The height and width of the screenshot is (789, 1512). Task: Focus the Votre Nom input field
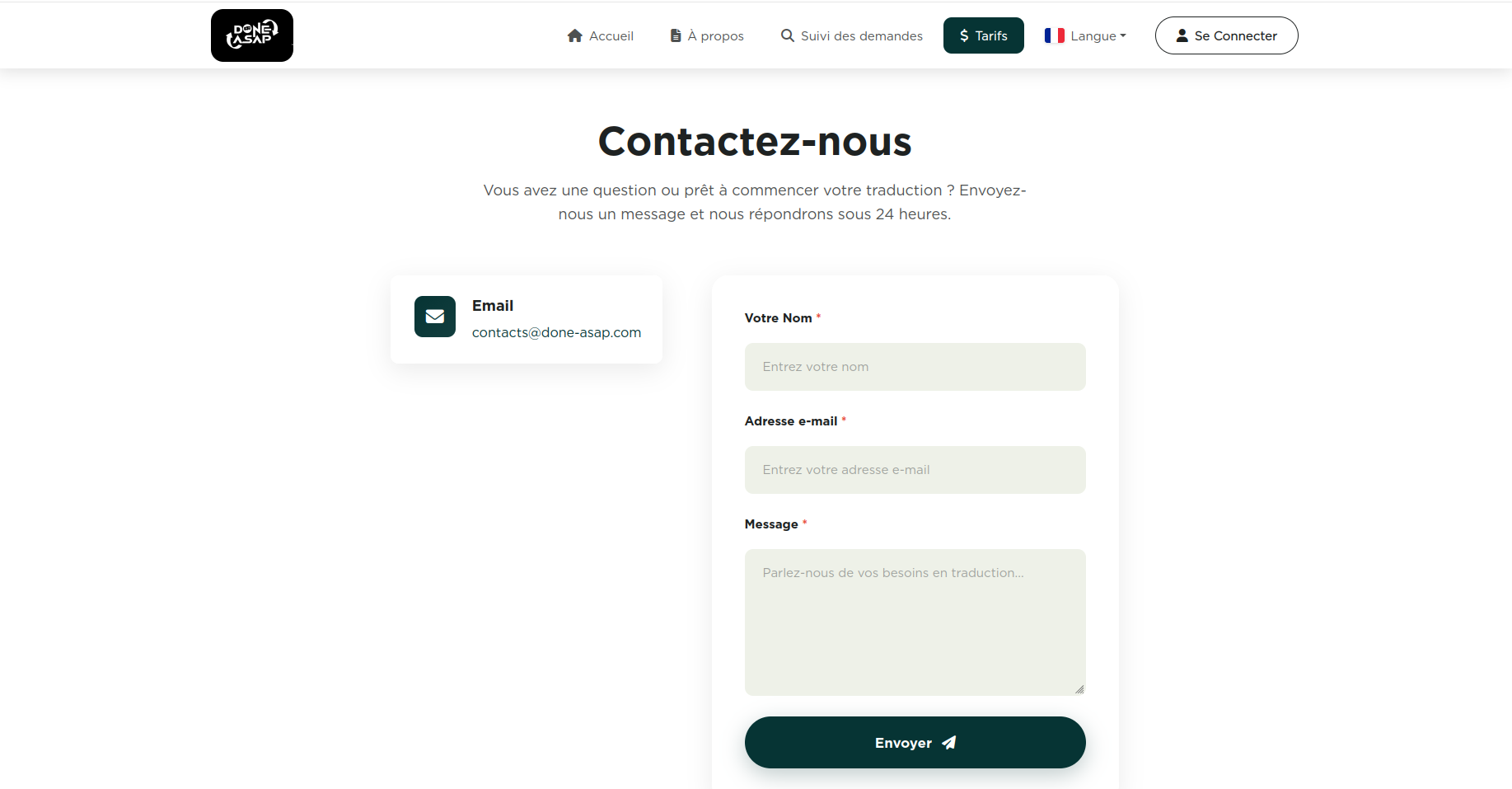(915, 367)
